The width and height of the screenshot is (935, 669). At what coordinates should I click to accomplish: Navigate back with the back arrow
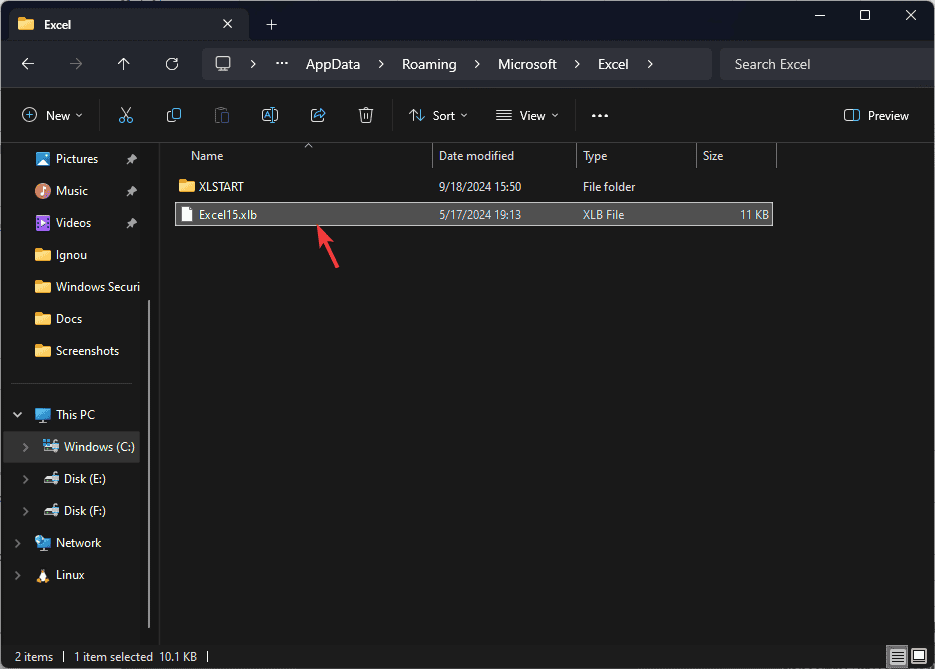click(28, 64)
